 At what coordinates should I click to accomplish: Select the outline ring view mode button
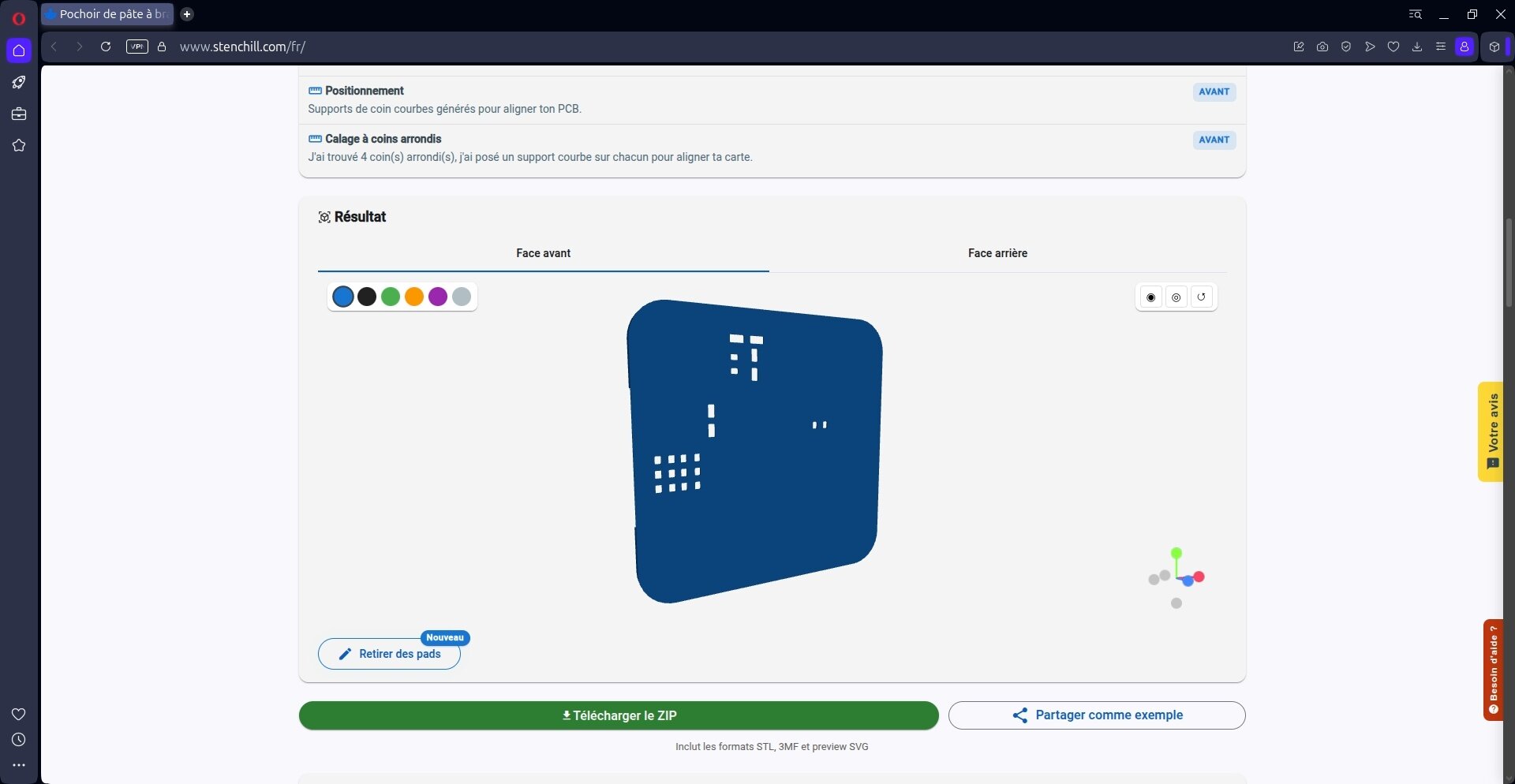tap(1176, 297)
